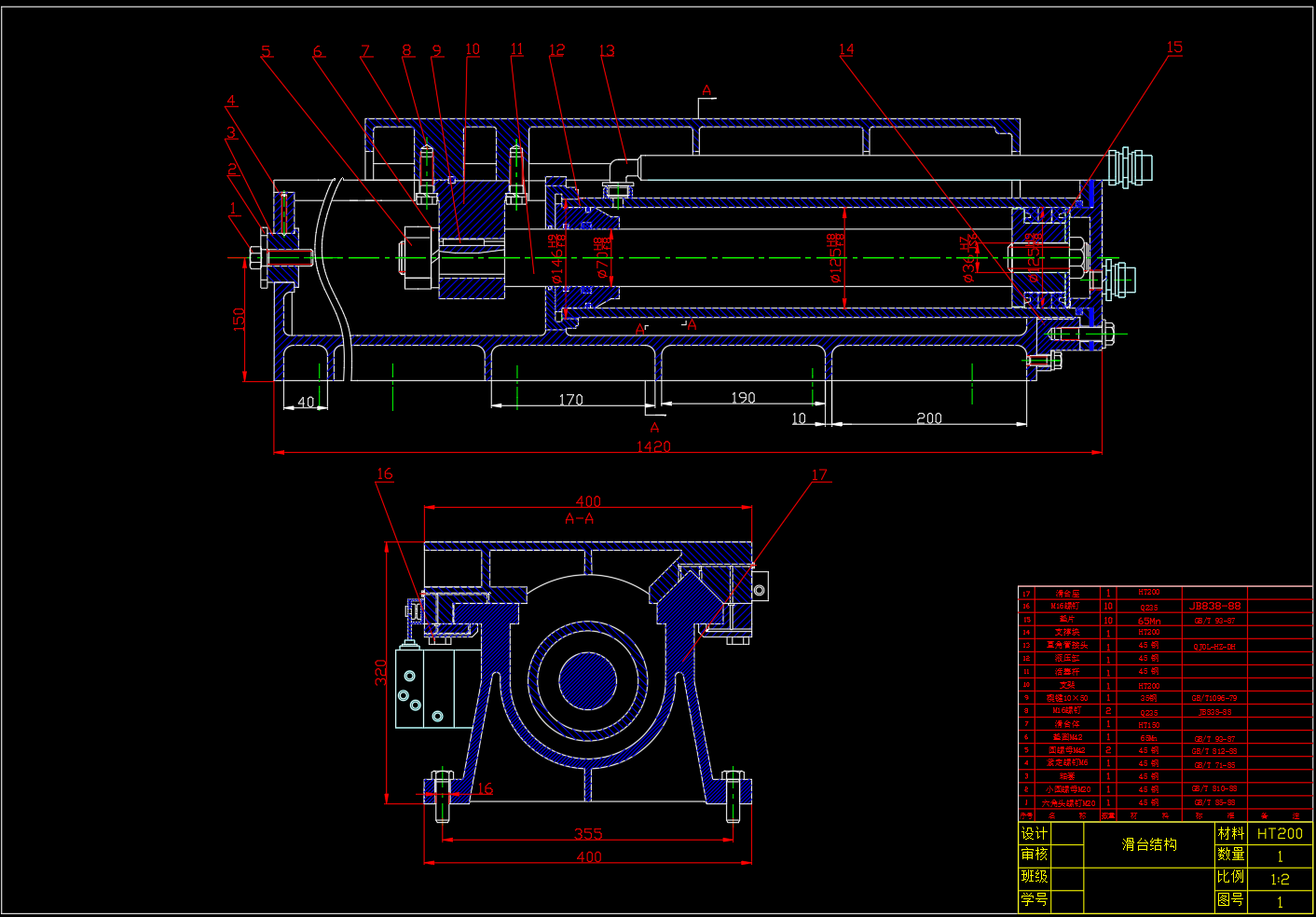Select the 190 dimension text
Screen dimensions: 1316x917
click(743, 398)
